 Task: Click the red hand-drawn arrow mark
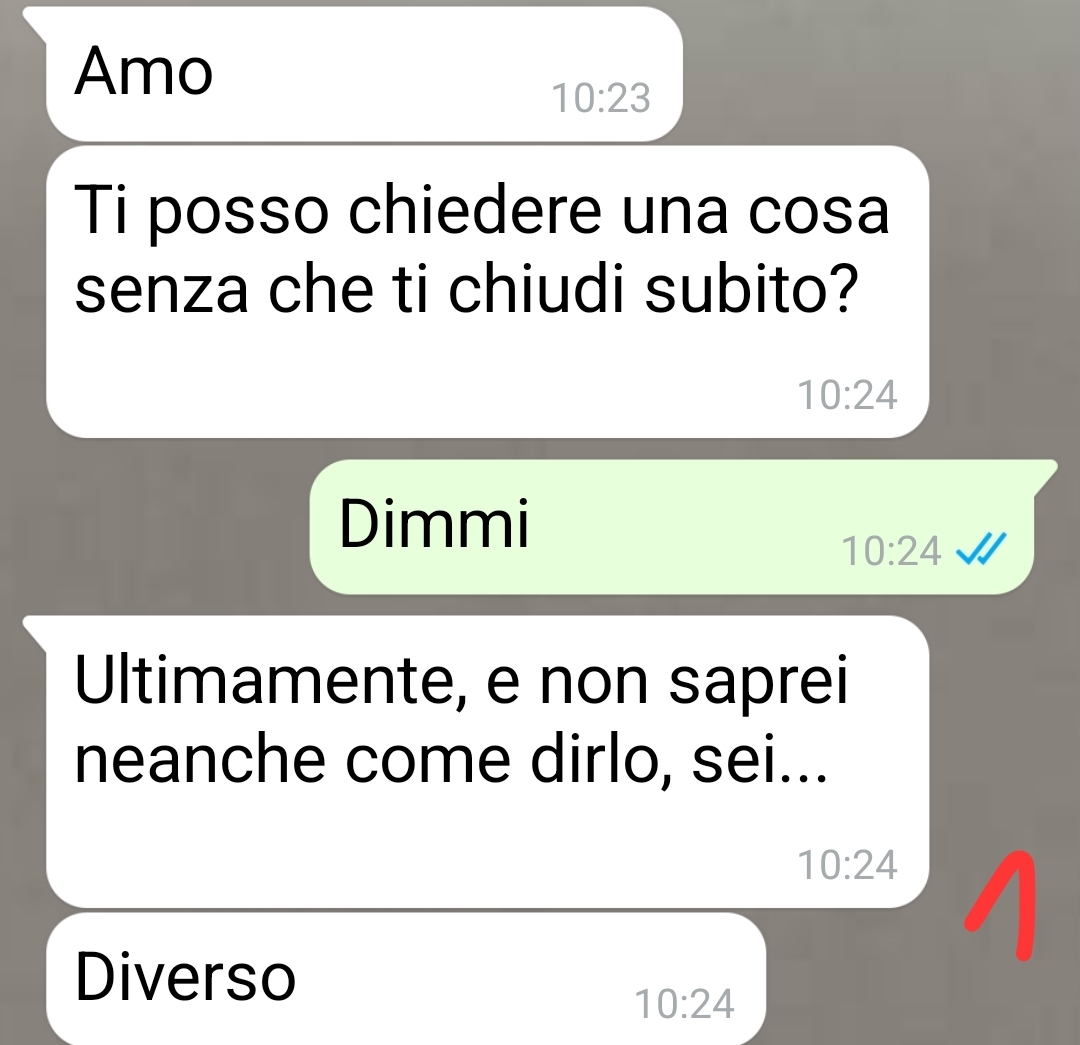[x=1001, y=905]
